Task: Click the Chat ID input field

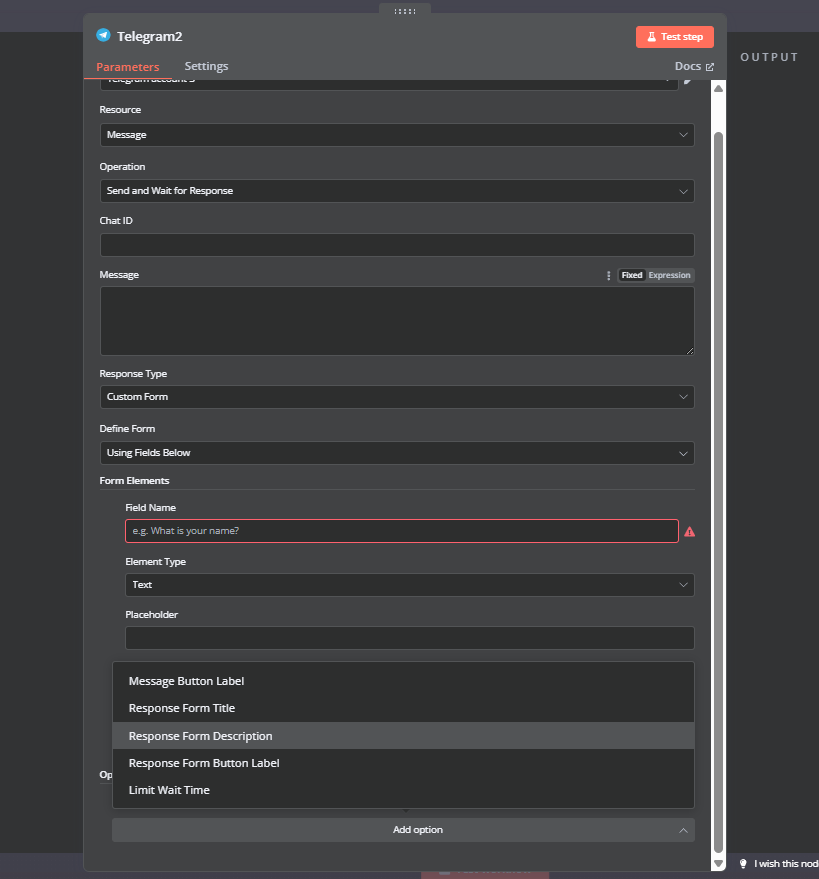Action: tap(397, 245)
